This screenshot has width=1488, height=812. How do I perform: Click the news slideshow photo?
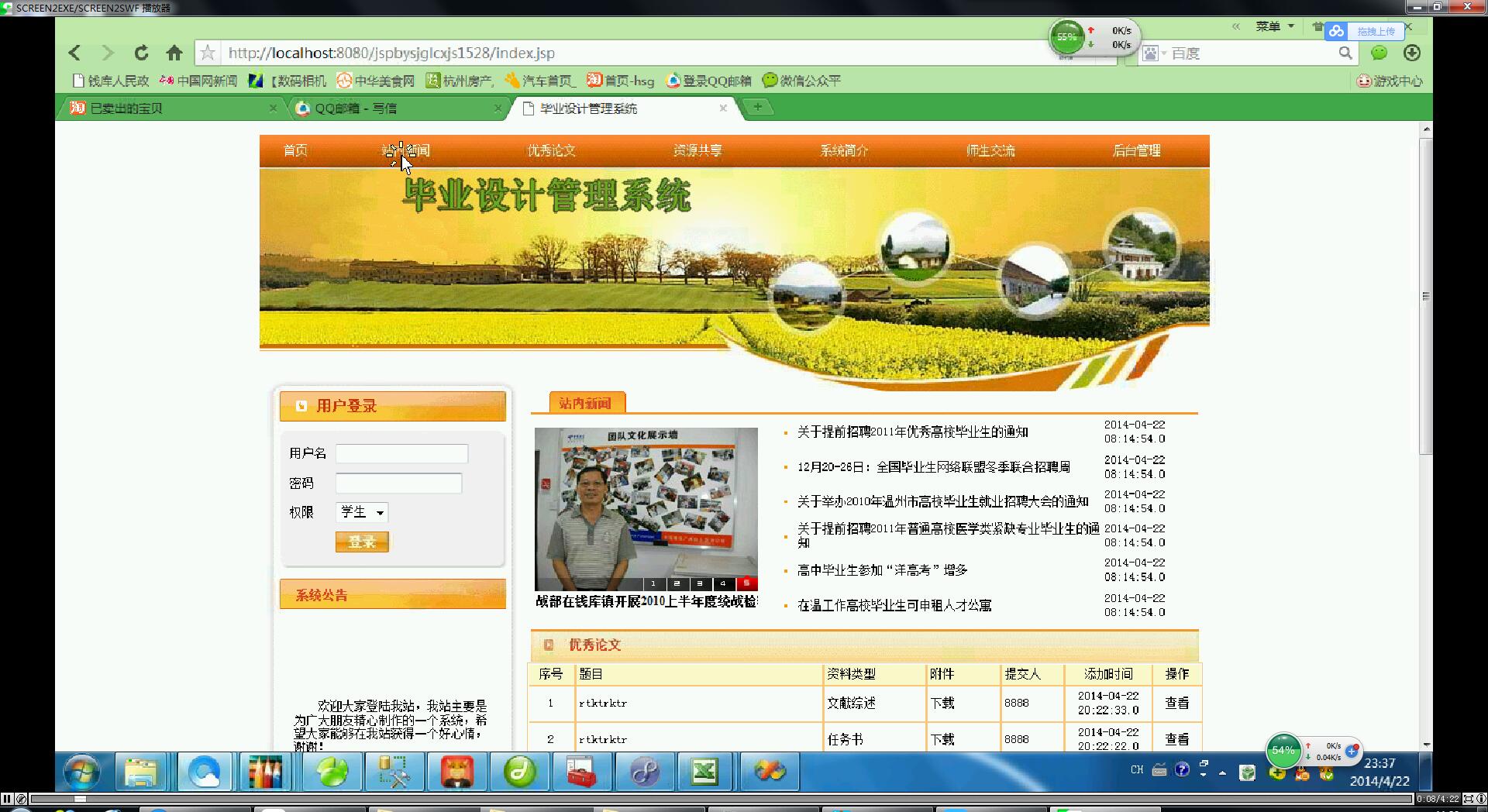pos(646,508)
